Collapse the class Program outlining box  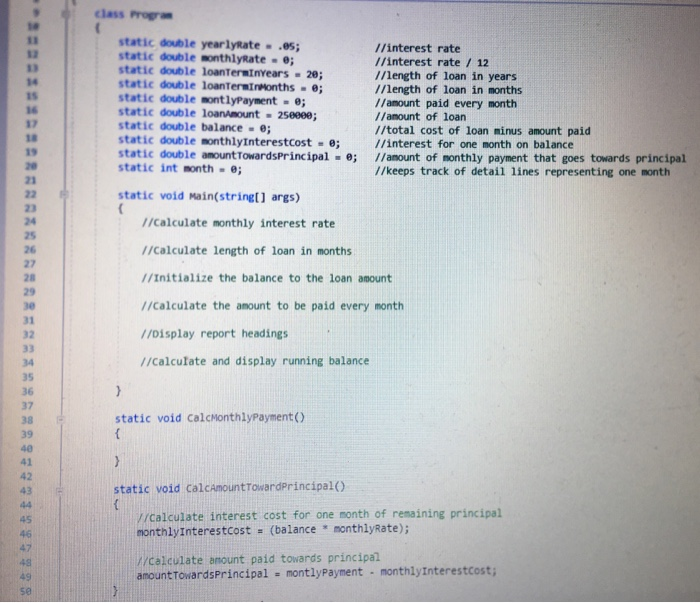tap(66, 14)
